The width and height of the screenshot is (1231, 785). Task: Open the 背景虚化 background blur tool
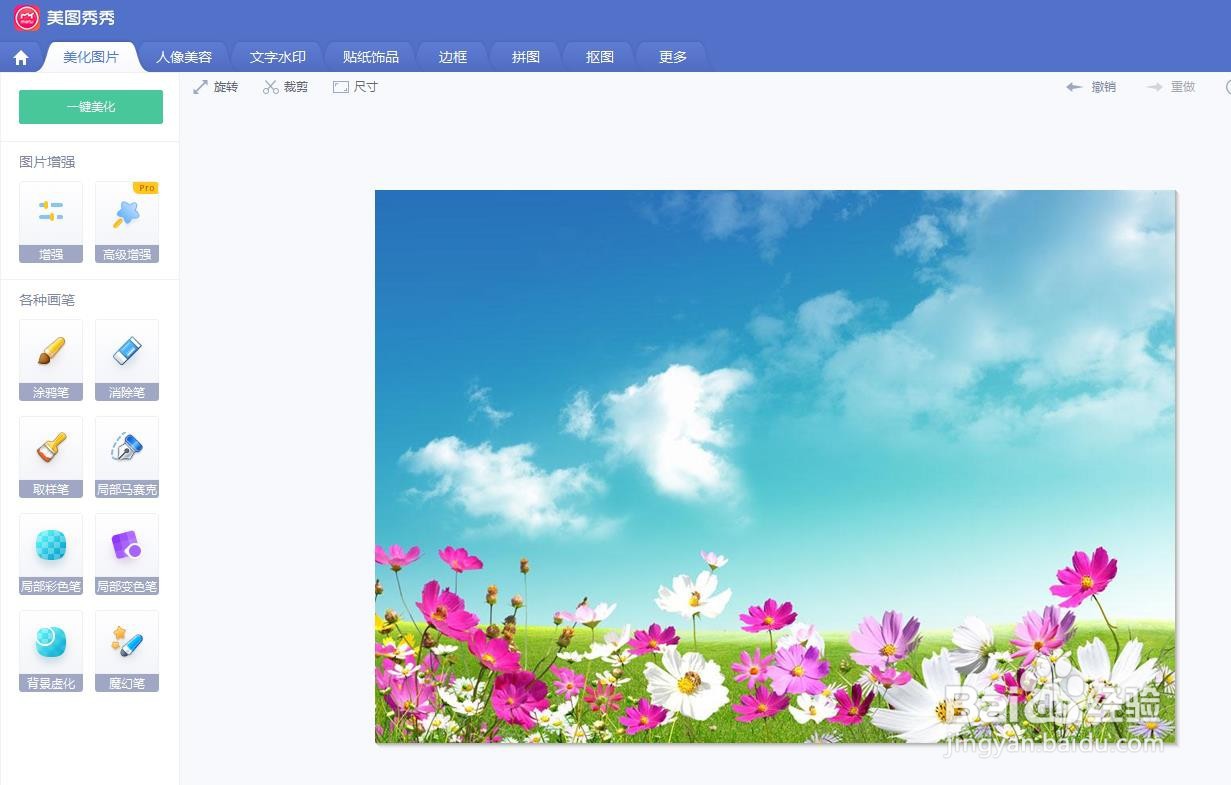point(50,650)
